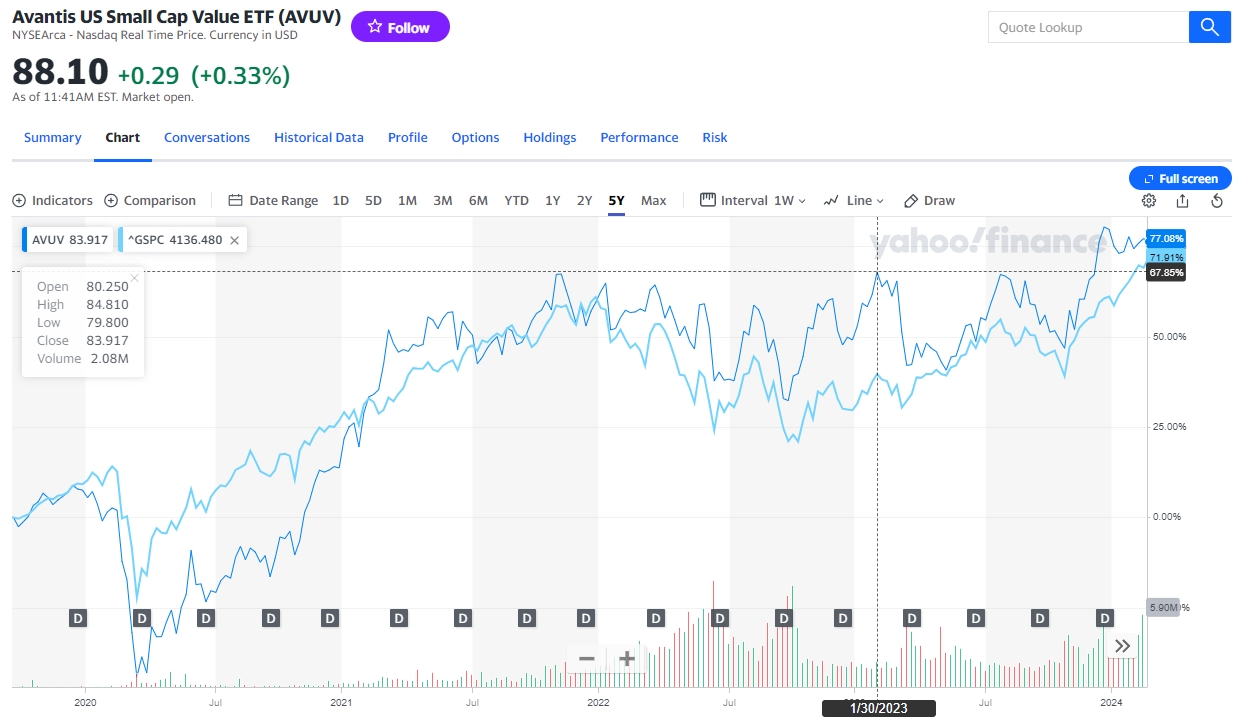Open the Indicators menu
The width and height of the screenshot is (1251, 725).
click(x=53, y=200)
